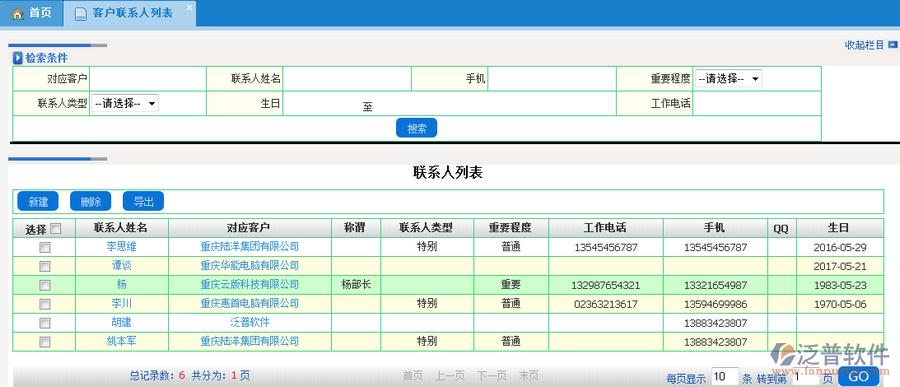Open the 联系人类型 dropdown
900x387 pixels.
pyautogui.click(x=125, y=103)
